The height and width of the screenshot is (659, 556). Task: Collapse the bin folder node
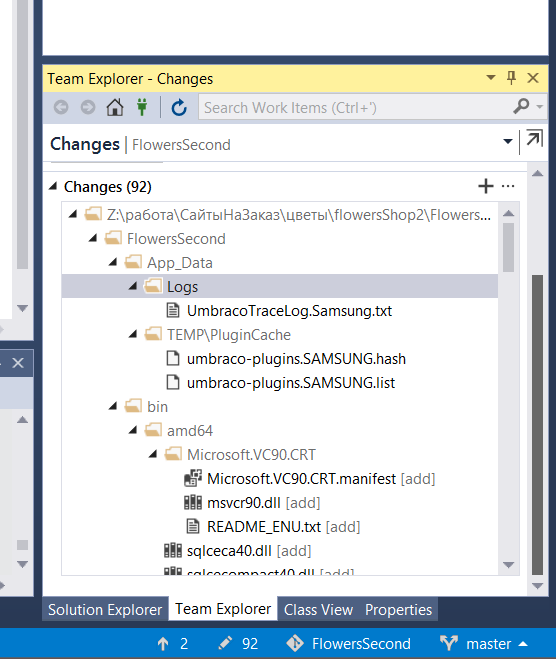point(113,406)
